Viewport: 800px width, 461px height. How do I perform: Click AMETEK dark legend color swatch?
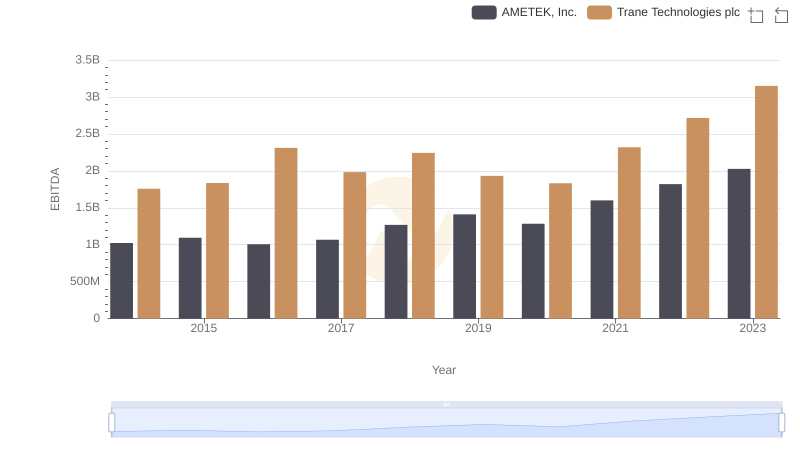484,12
